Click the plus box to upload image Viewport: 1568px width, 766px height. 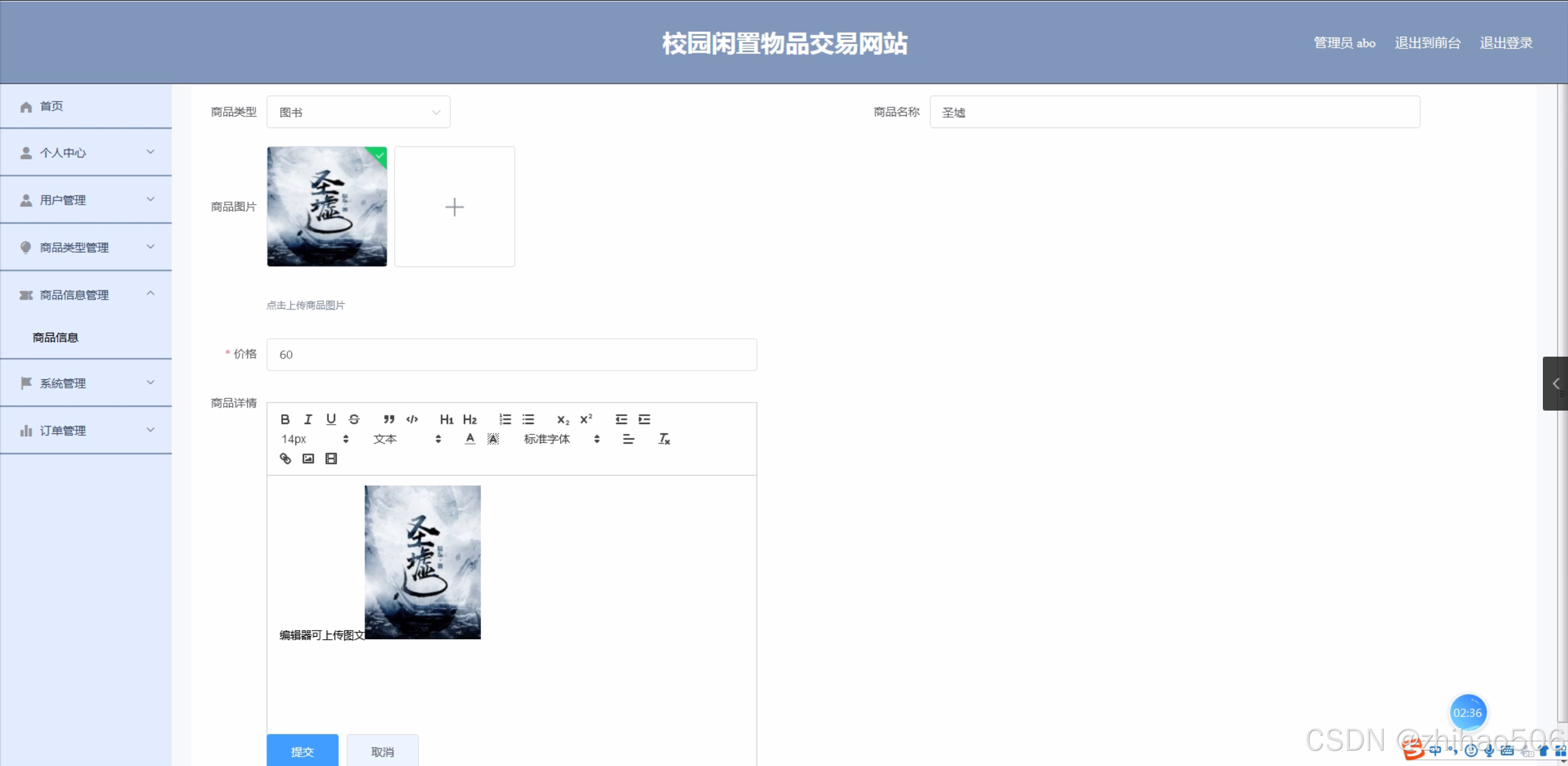[x=455, y=207]
